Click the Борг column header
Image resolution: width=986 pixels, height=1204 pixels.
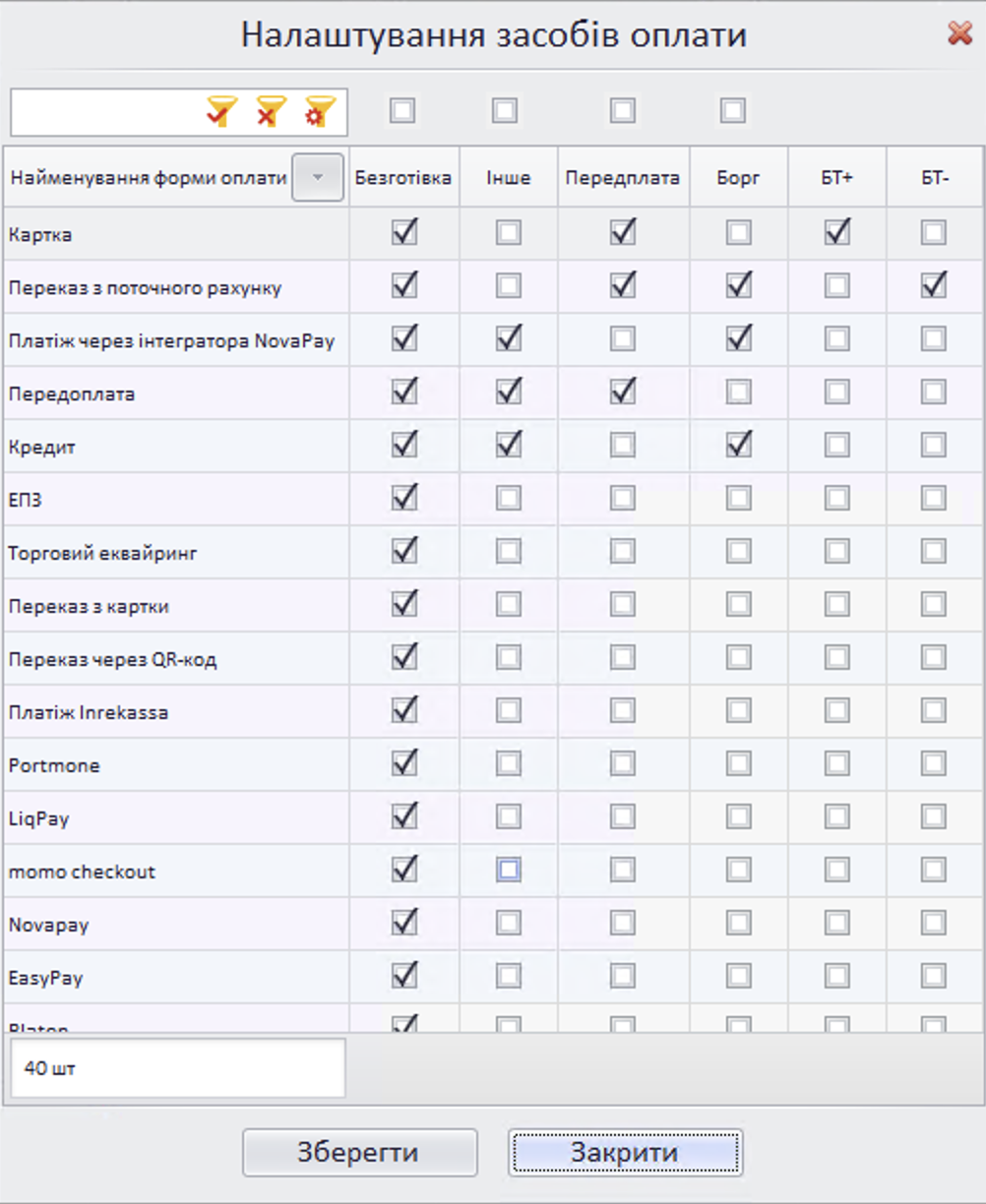[738, 178]
